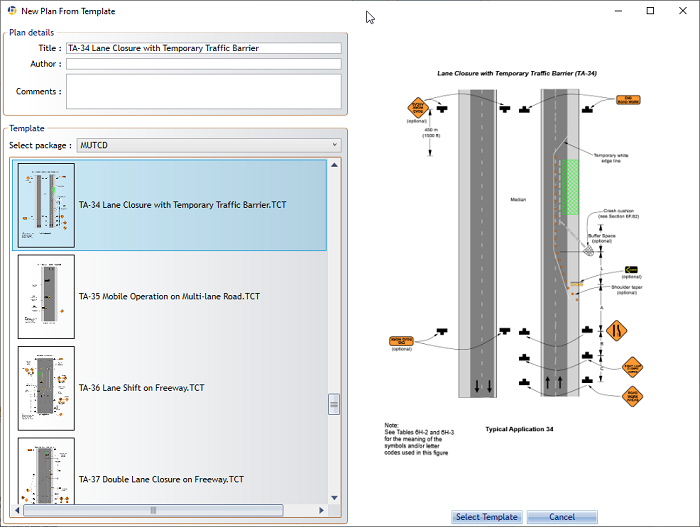This screenshot has width=700, height=527.
Task: Click the horizontal scrollbar in template list
Action: coord(153,510)
